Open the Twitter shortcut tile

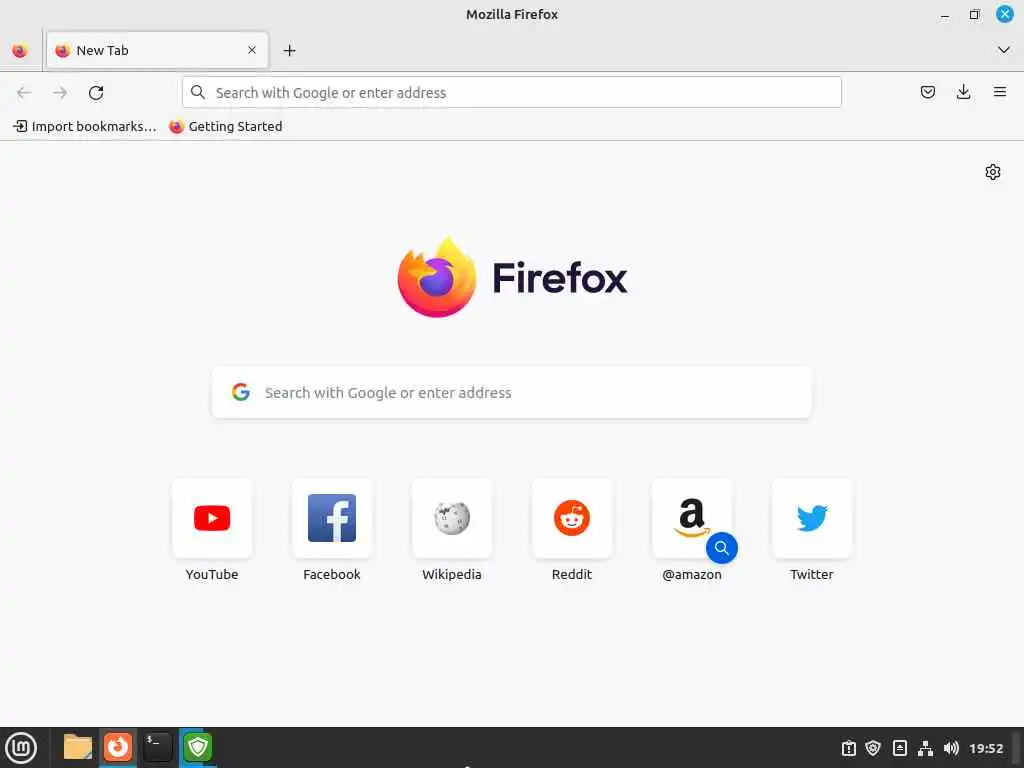pos(812,519)
